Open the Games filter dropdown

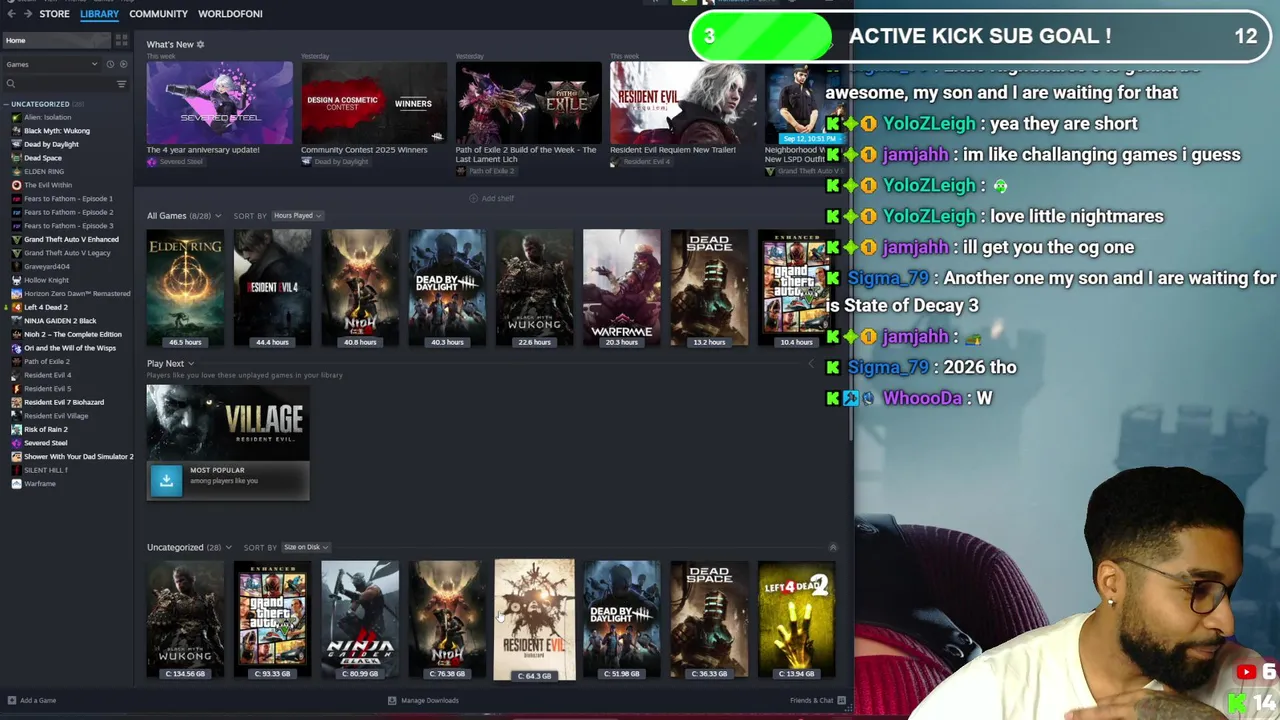52,64
